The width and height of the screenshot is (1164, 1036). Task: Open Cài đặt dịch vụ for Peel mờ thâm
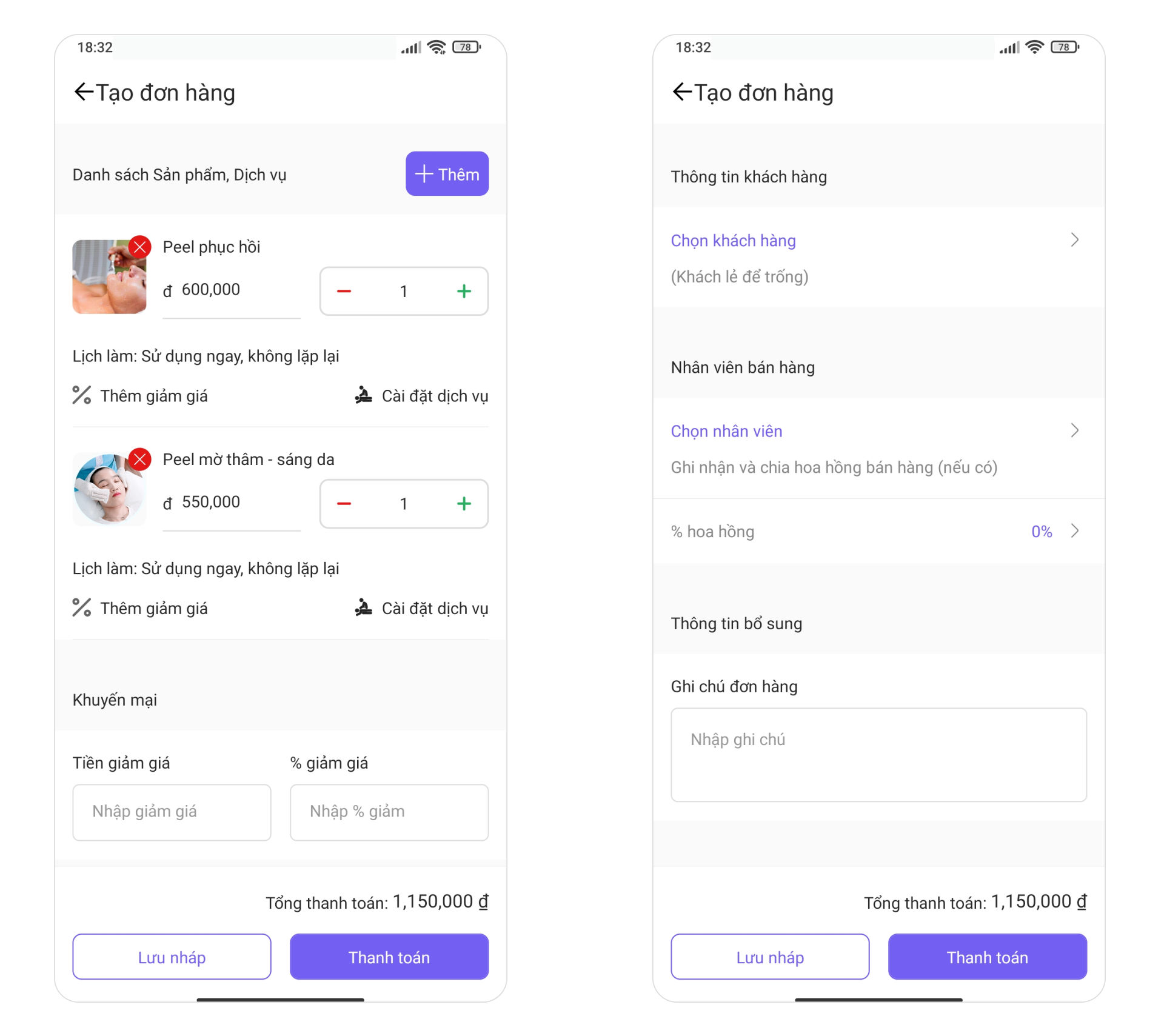coord(421,608)
